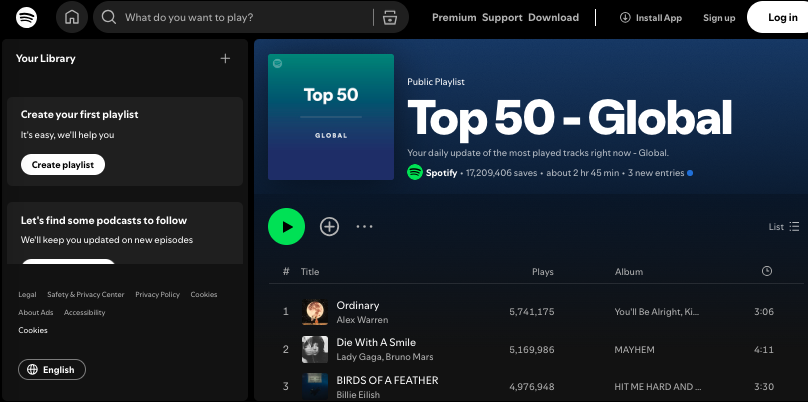The image size is (808, 402).
Task: Open the English language selector
Action: click(52, 370)
